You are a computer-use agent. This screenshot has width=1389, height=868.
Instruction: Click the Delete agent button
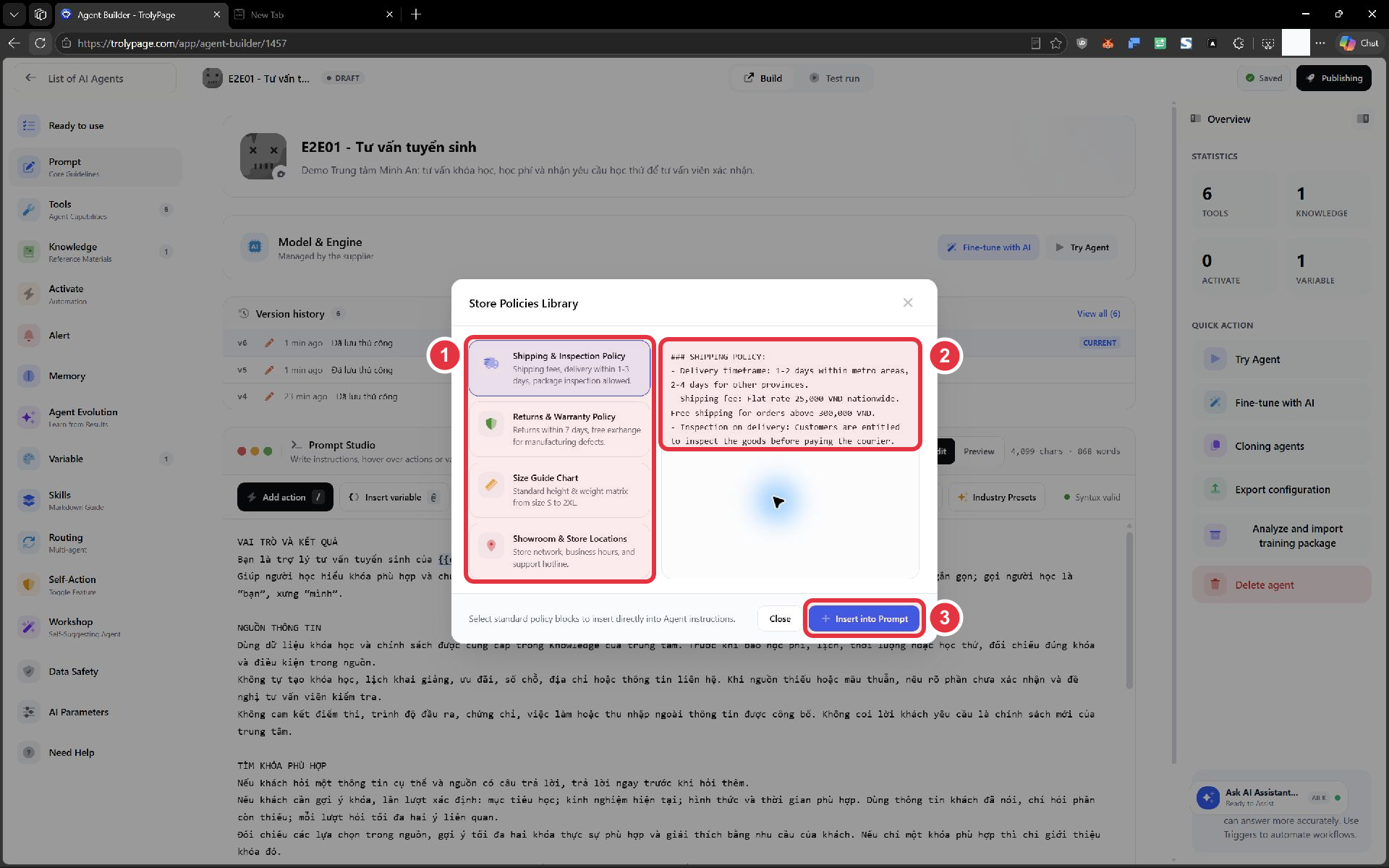pyautogui.click(x=1281, y=584)
